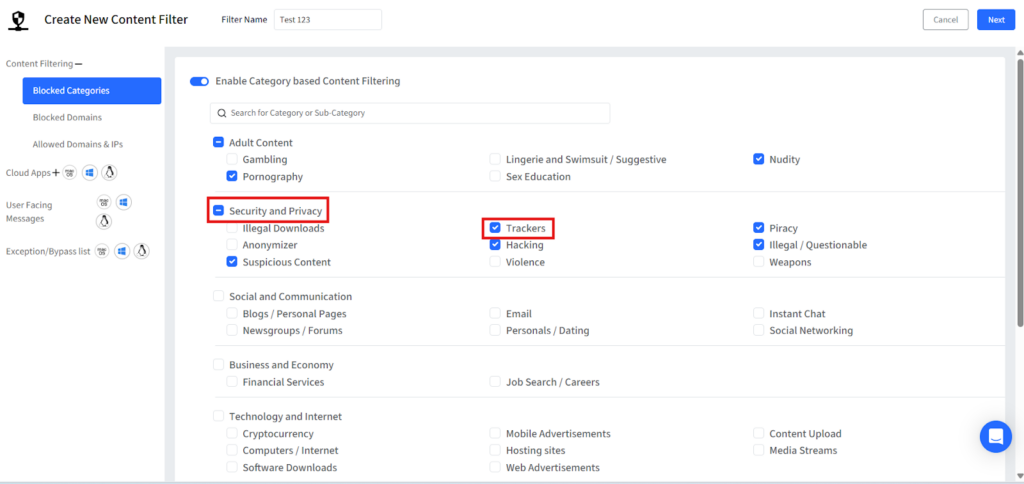This screenshot has height=484, width=1024.
Task: Check the Social and Communication category
Action: point(218,297)
